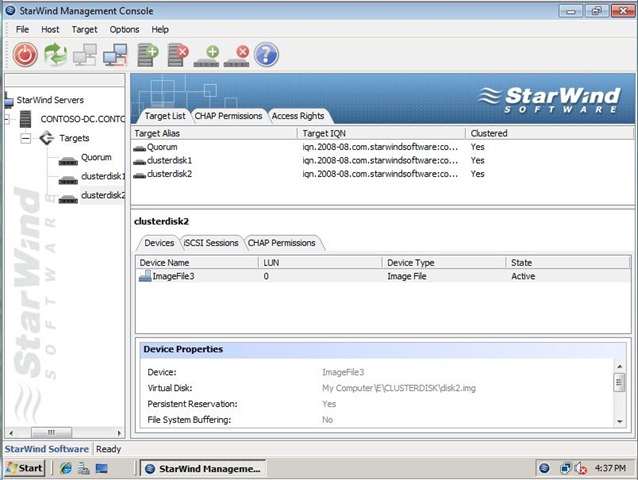Click the network icon in system tray
Viewport: 638px width, 480px height.
(566, 468)
